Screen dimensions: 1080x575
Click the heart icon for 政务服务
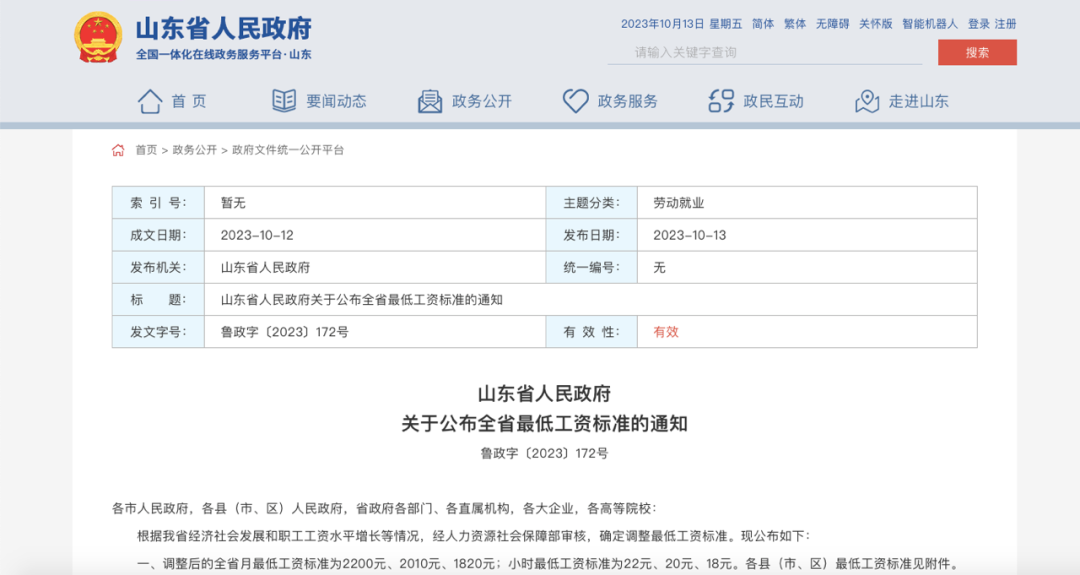pos(575,101)
